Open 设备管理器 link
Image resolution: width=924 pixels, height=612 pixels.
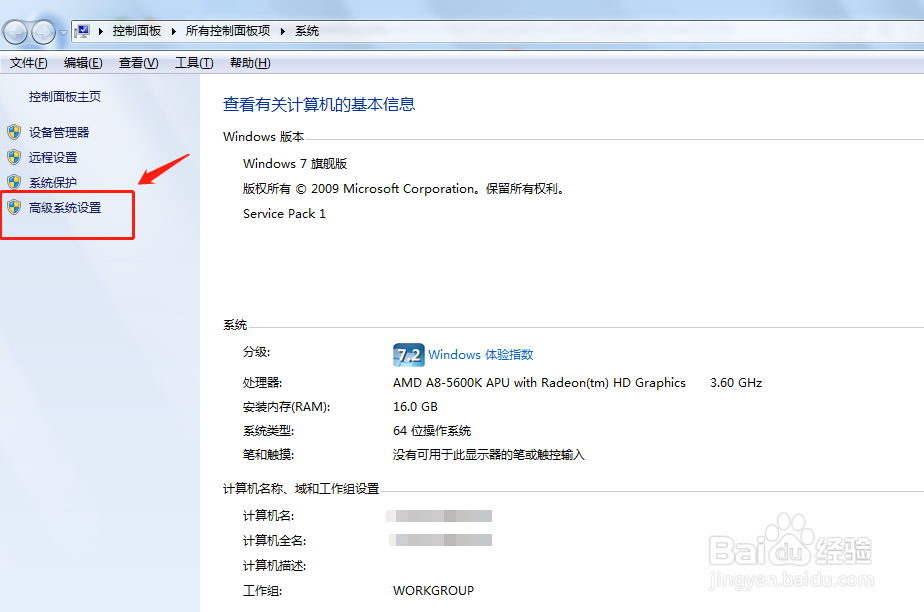point(59,133)
